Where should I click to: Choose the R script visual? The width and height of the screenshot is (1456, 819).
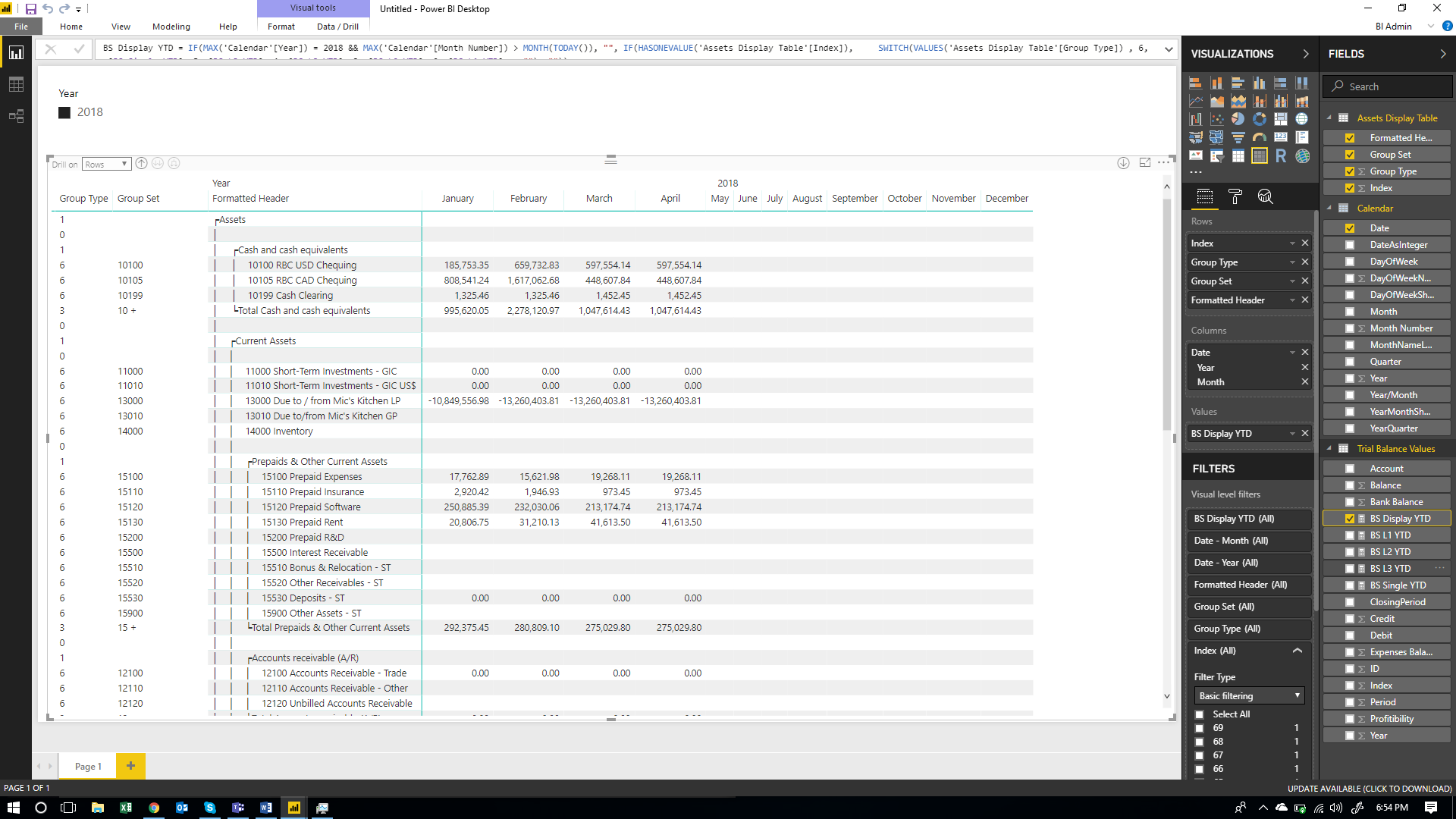tap(1281, 155)
